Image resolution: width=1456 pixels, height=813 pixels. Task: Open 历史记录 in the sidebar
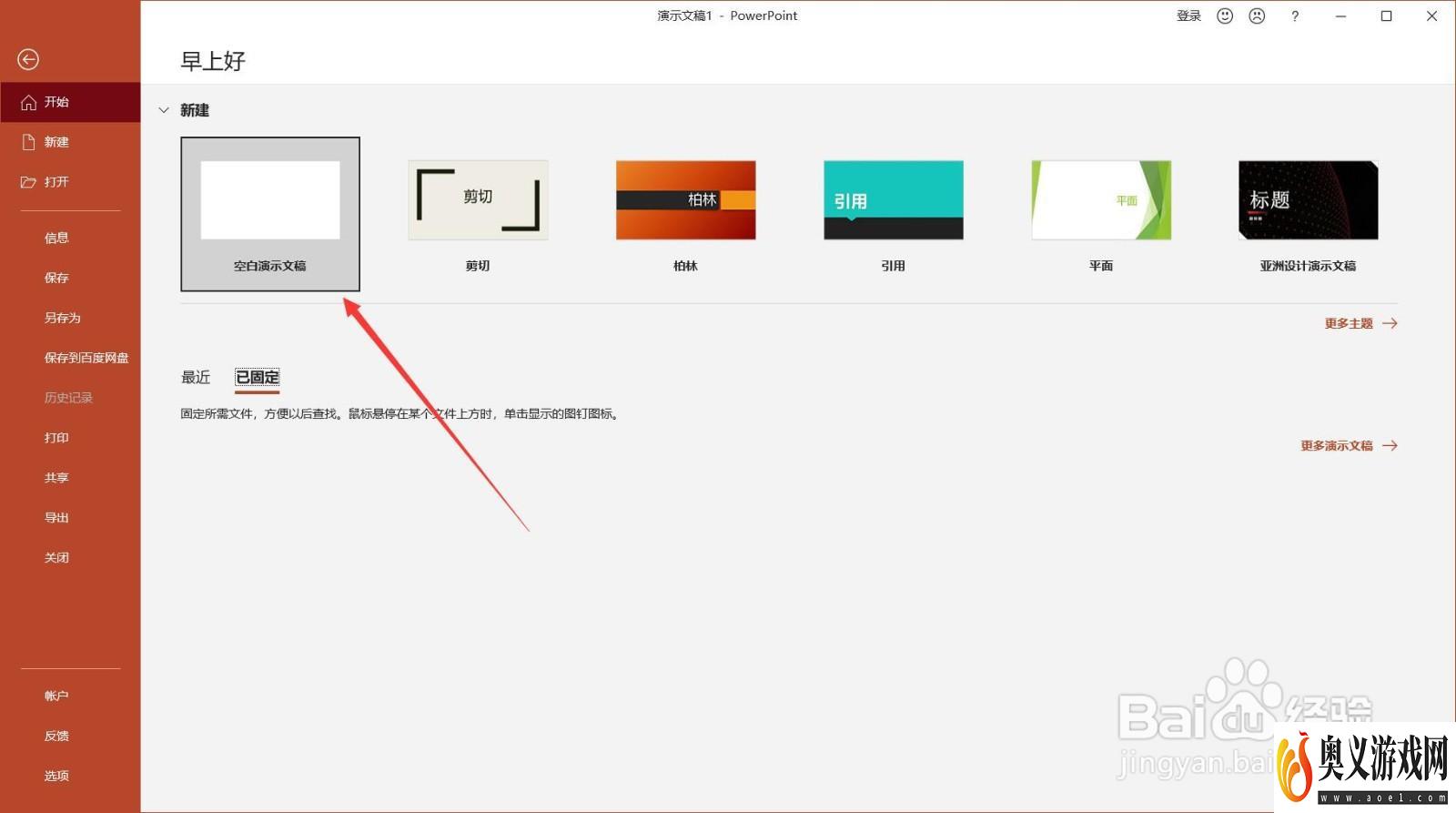pyautogui.click(x=68, y=398)
